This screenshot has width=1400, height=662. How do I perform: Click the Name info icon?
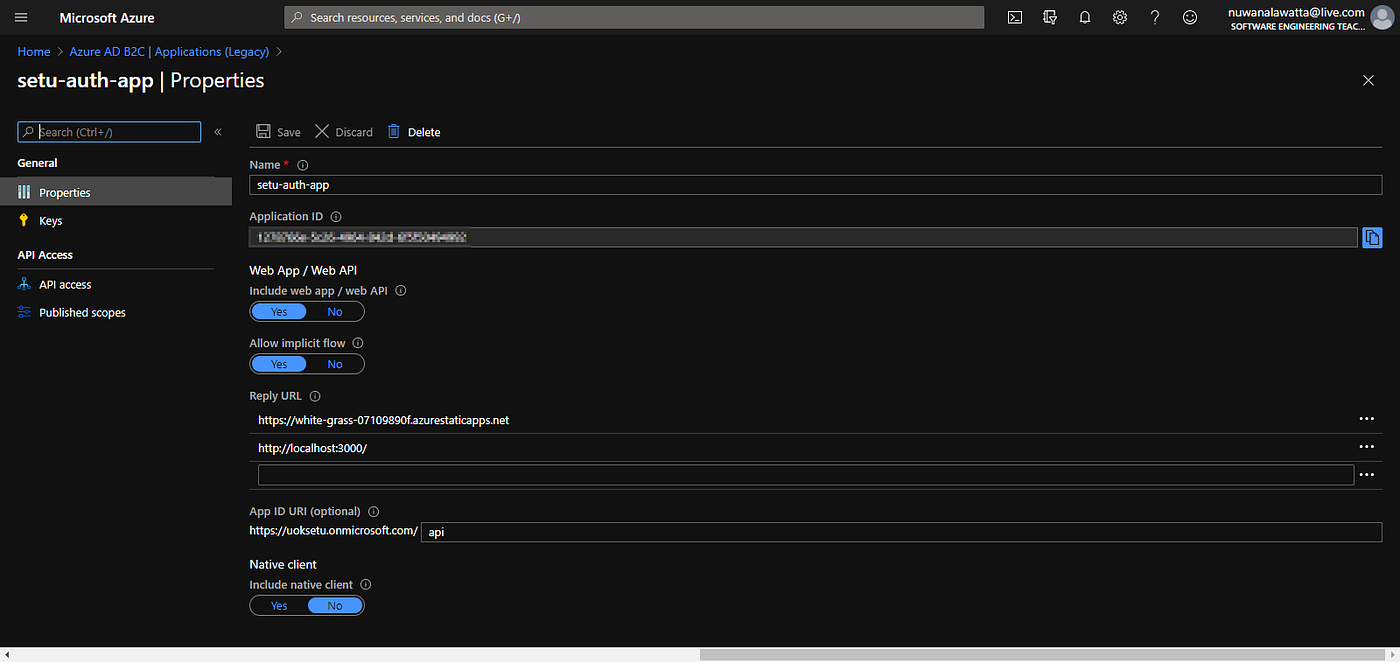point(303,165)
